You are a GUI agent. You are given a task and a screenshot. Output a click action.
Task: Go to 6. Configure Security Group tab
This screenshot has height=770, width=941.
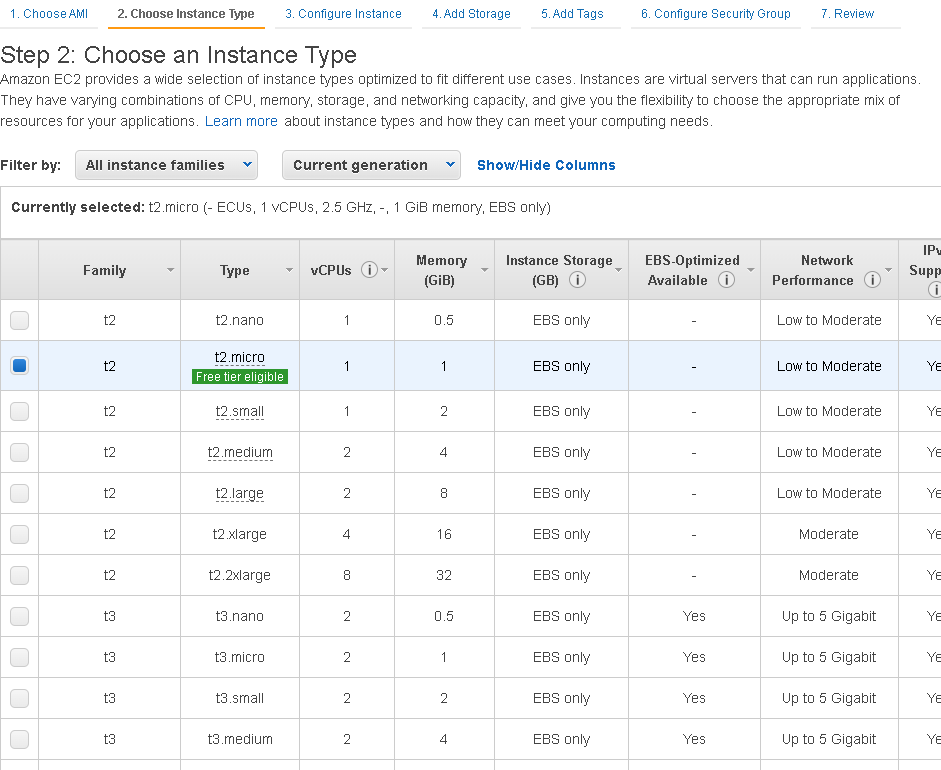715,13
